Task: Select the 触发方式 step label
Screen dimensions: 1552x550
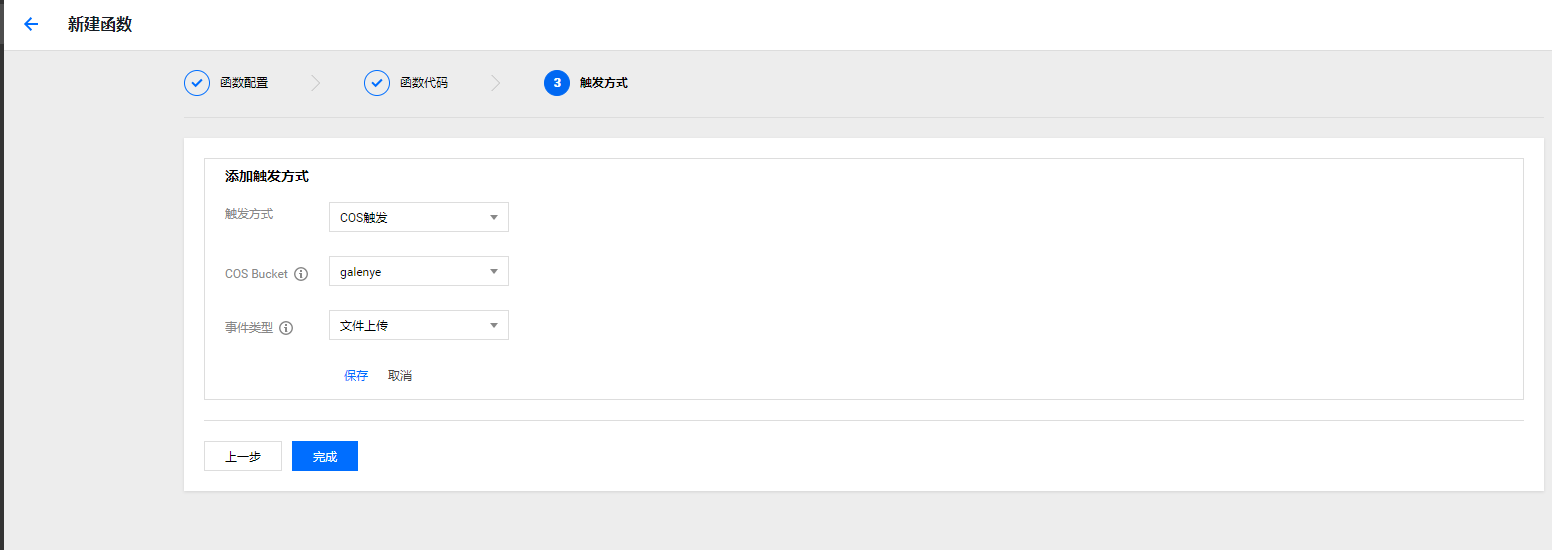Action: tap(604, 83)
